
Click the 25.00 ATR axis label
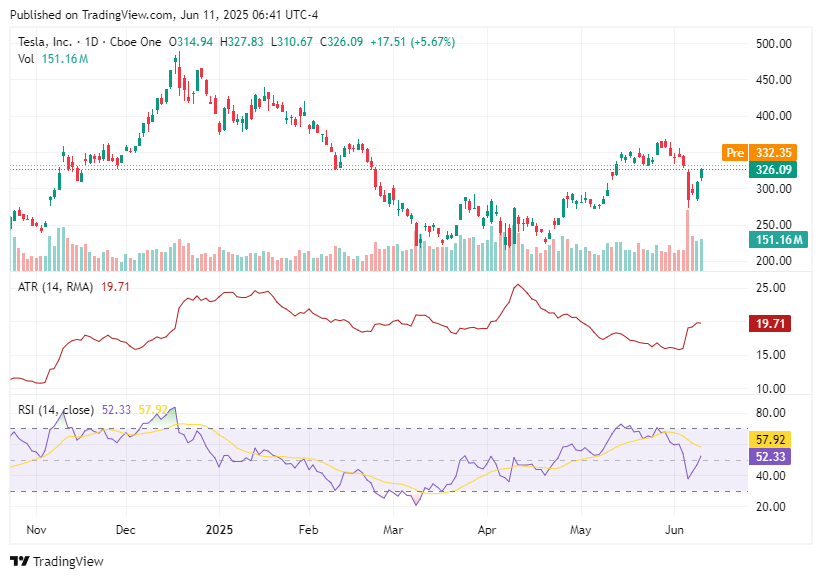771,287
